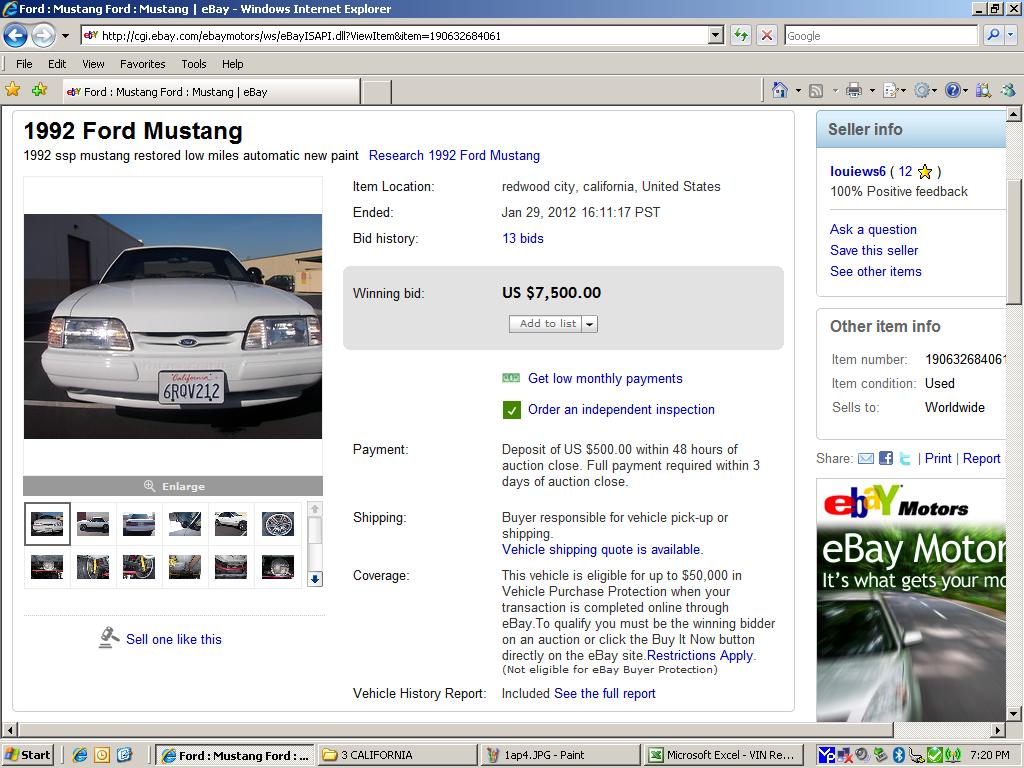Open the Add to list dropdown arrow

[x=590, y=324]
